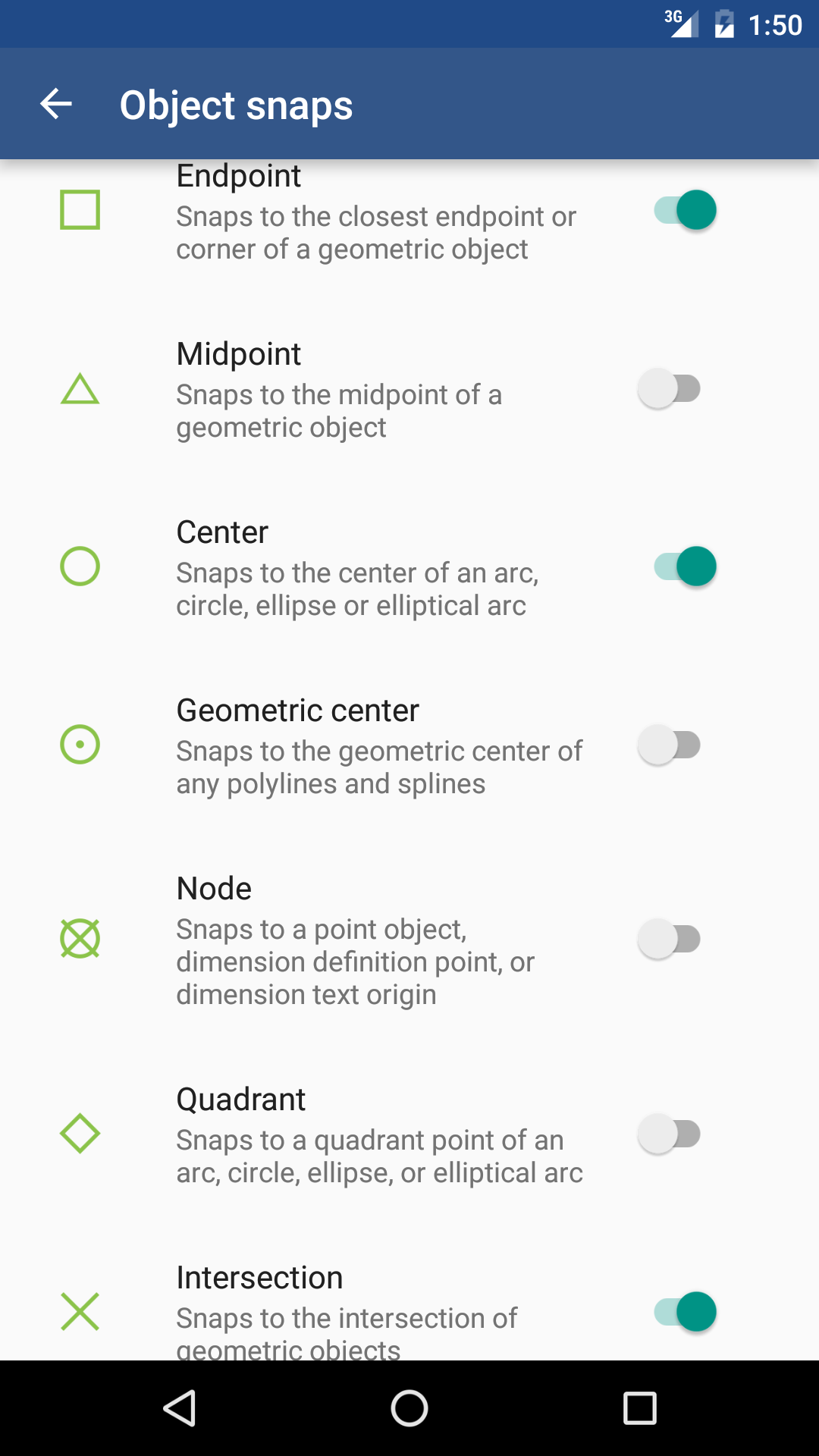Tap the diamond Quadrant snap icon
This screenshot has height=1456, width=819.
pos(80,1134)
